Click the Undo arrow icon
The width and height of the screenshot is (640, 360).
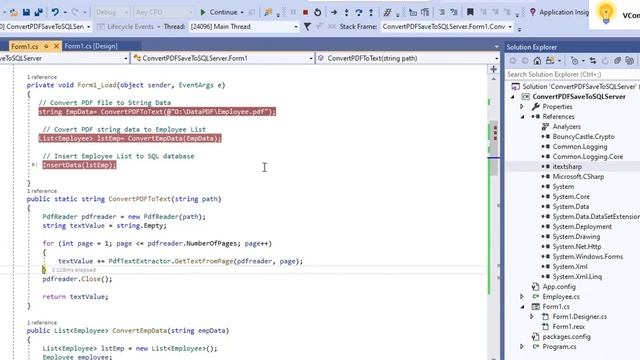click(55, 12)
